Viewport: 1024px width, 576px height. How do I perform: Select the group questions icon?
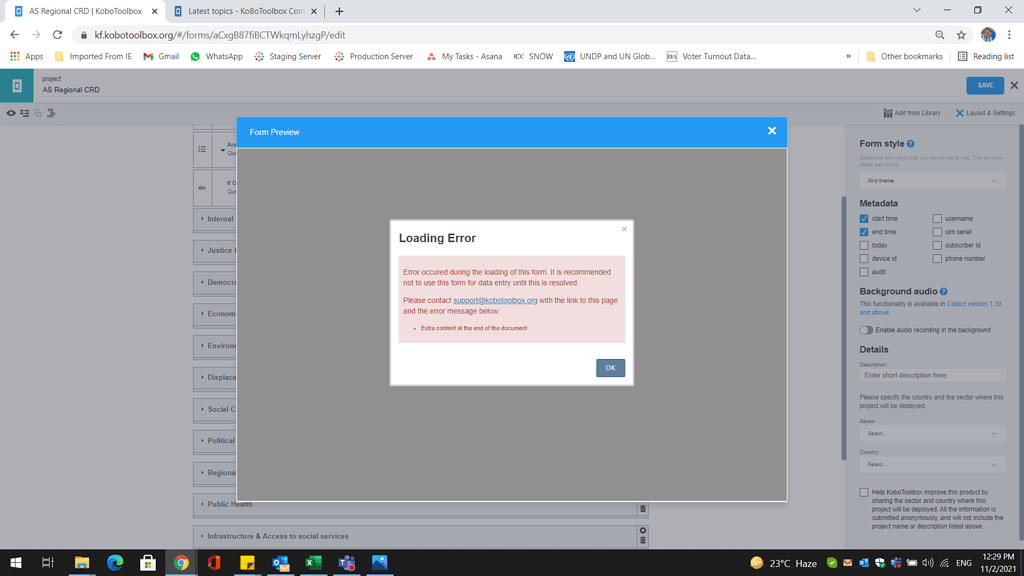(38, 113)
